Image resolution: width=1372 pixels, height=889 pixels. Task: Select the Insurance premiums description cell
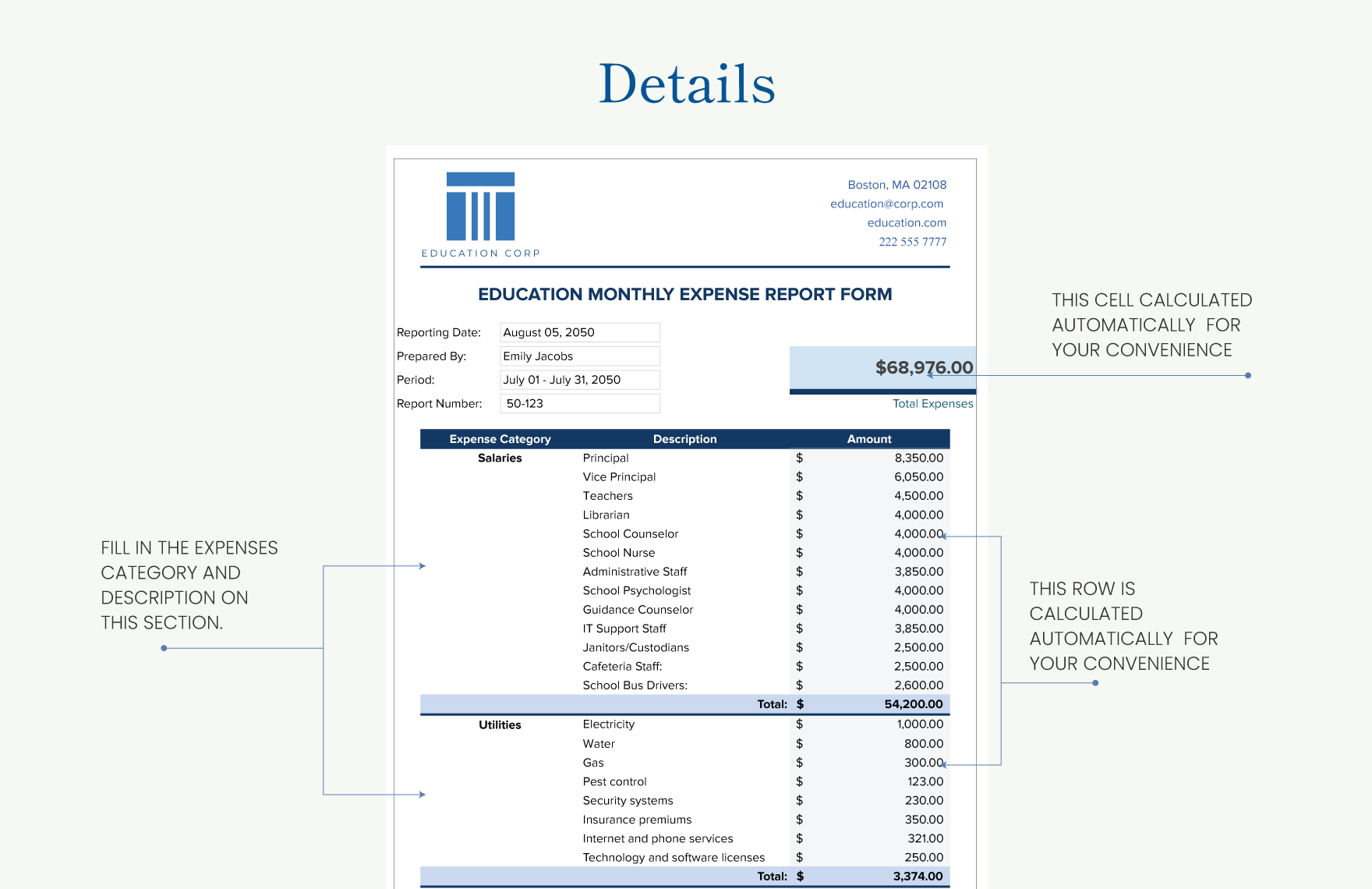click(x=637, y=820)
